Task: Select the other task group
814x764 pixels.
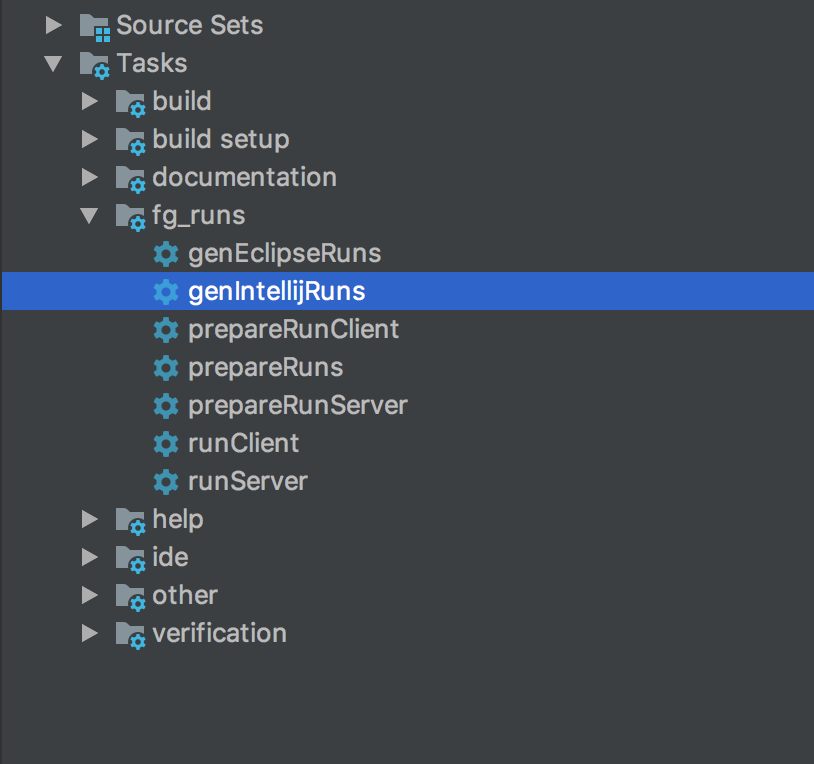Action: click(x=185, y=595)
